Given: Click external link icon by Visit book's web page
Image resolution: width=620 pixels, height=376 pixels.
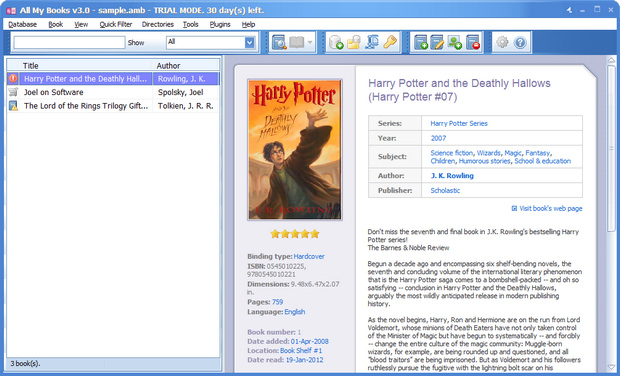Looking at the screenshot, I should [x=514, y=208].
